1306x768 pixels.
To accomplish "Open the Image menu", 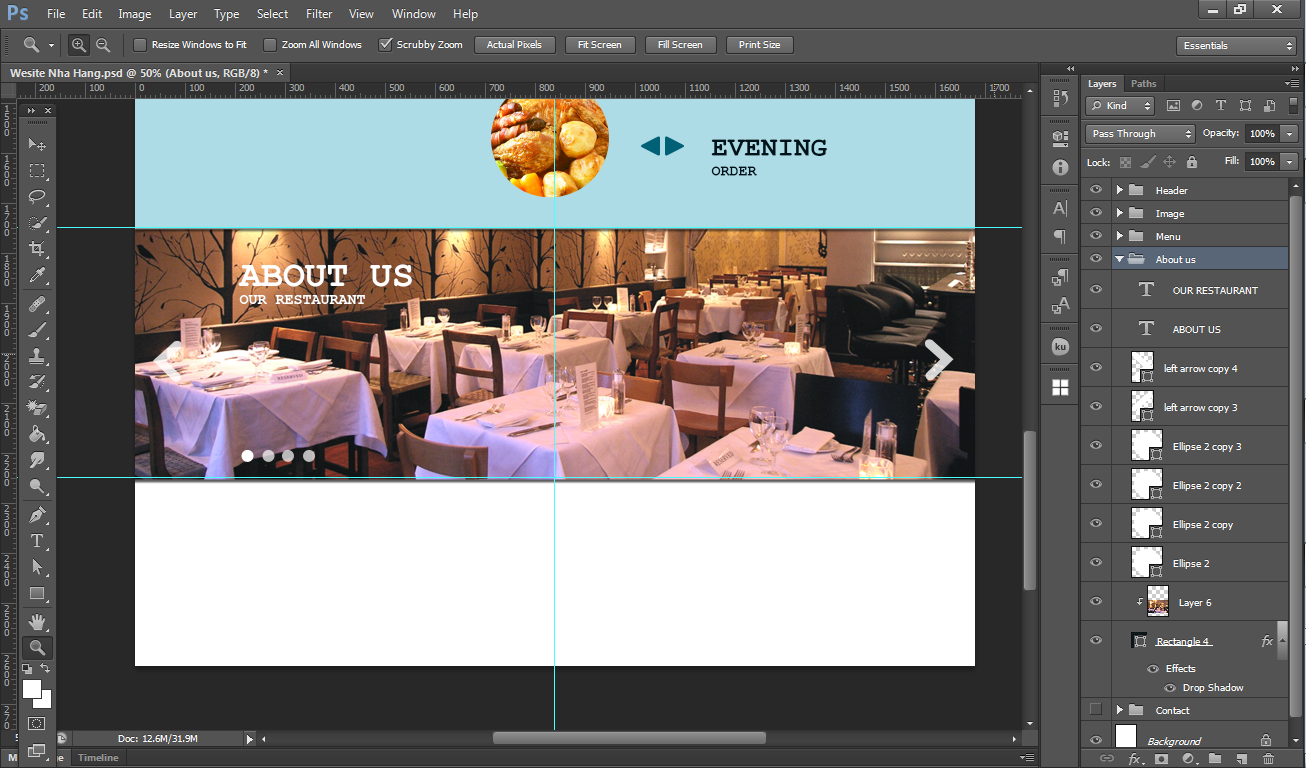I will tap(135, 14).
